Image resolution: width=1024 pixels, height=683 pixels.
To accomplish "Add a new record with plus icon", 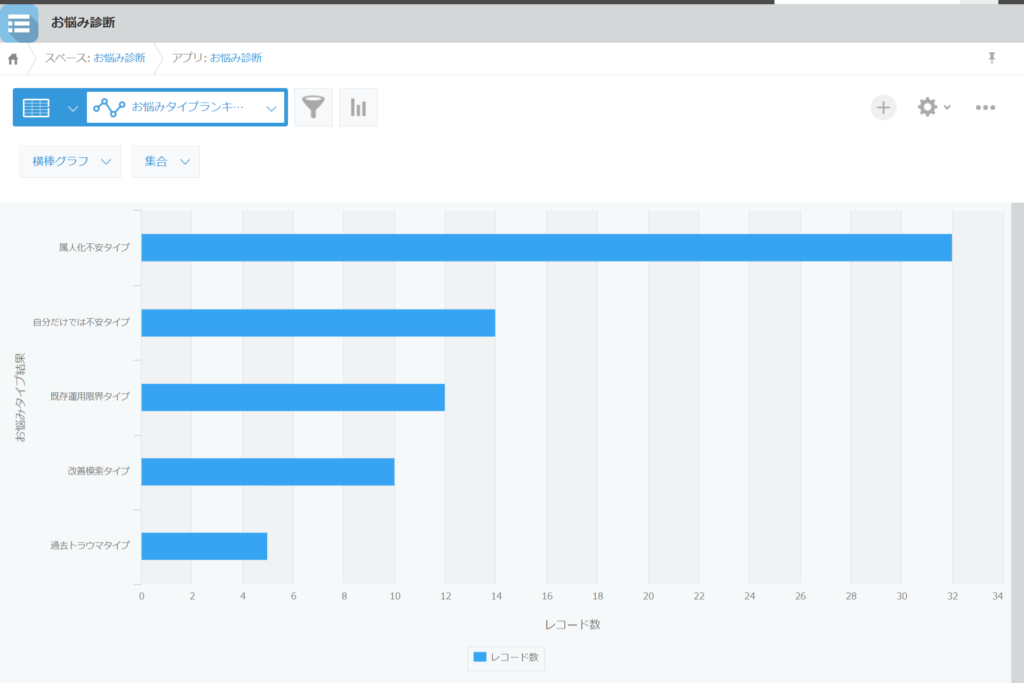I will click(x=883, y=107).
